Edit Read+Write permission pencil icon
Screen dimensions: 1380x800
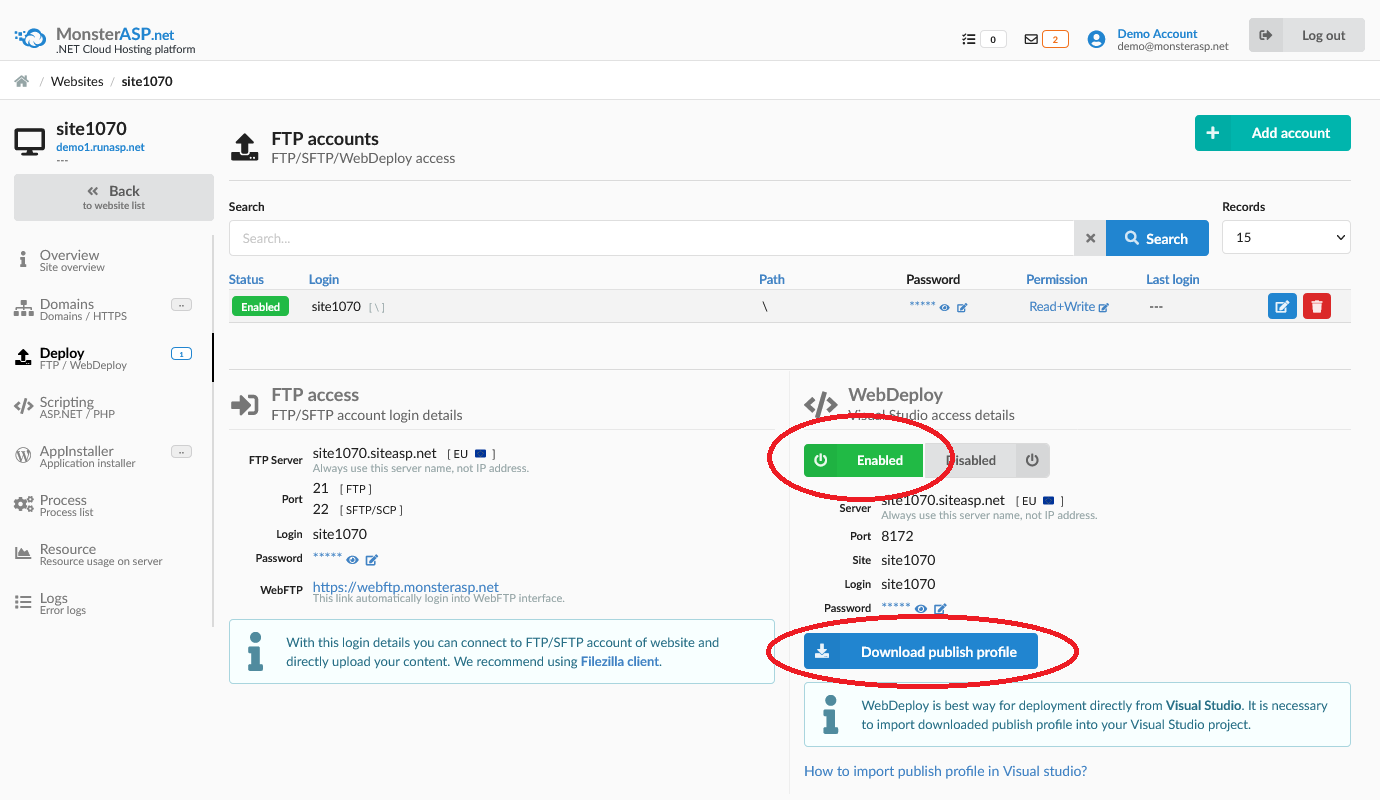tap(1104, 308)
